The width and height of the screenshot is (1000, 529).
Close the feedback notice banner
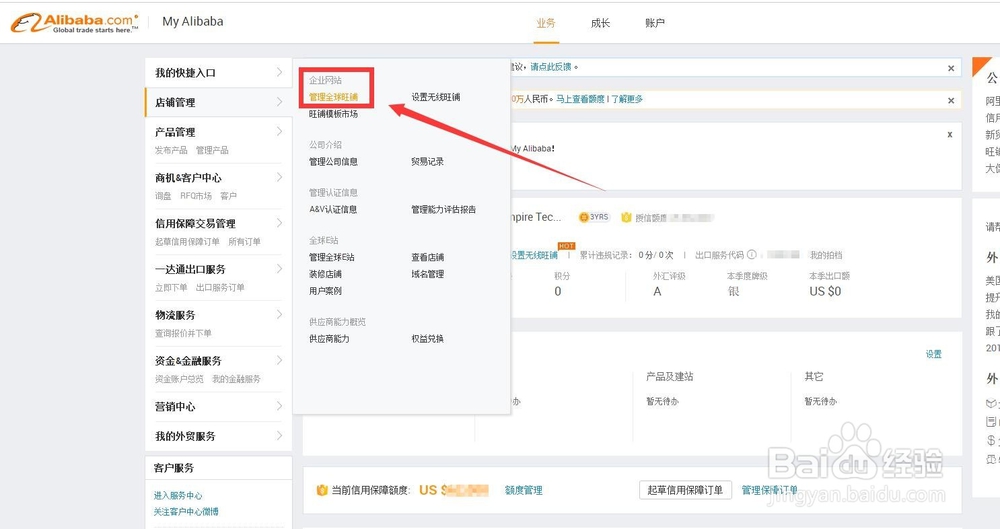[x=951, y=68]
